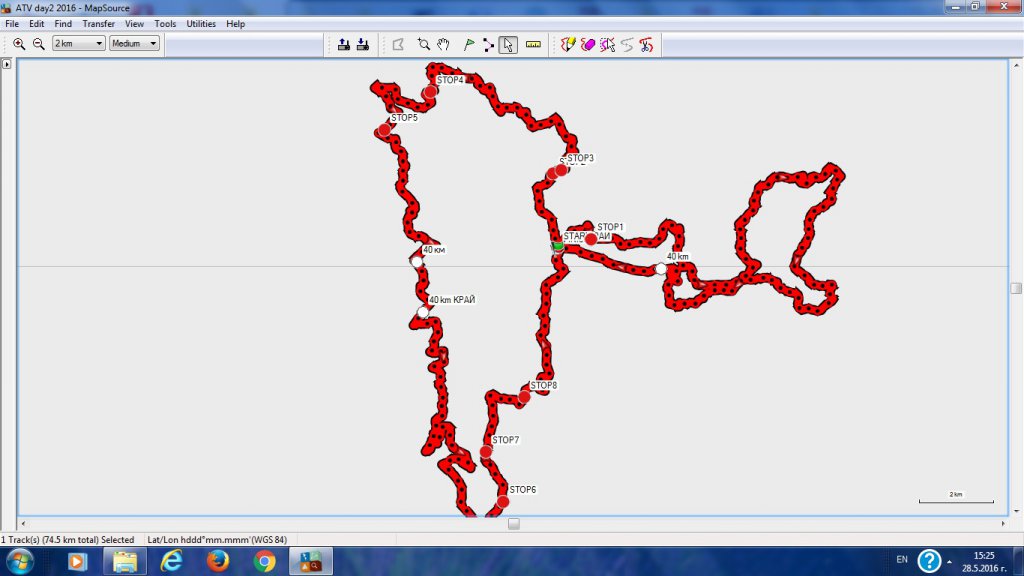Click the vertical scrollbar thumb of map
Image resolution: width=1024 pixels, height=576 pixels.
(x=1016, y=288)
